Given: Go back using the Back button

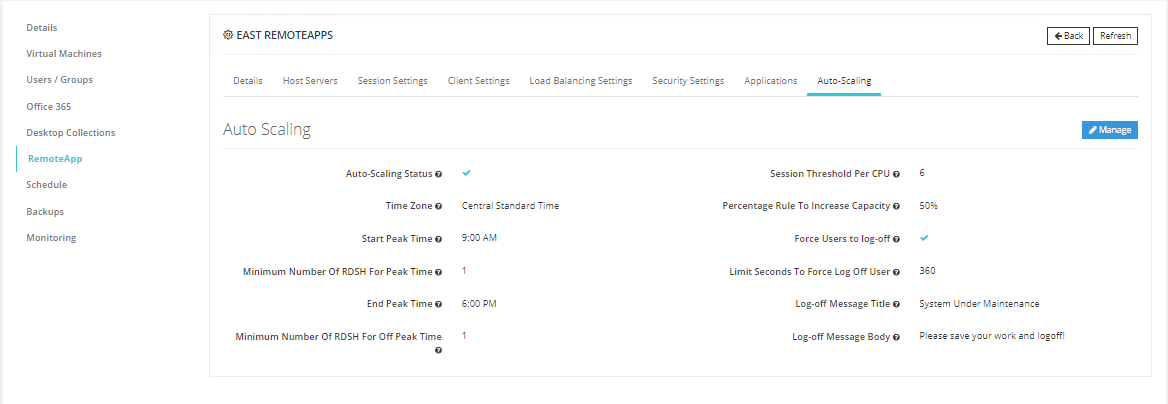Looking at the screenshot, I should click(x=1068, y=36).
